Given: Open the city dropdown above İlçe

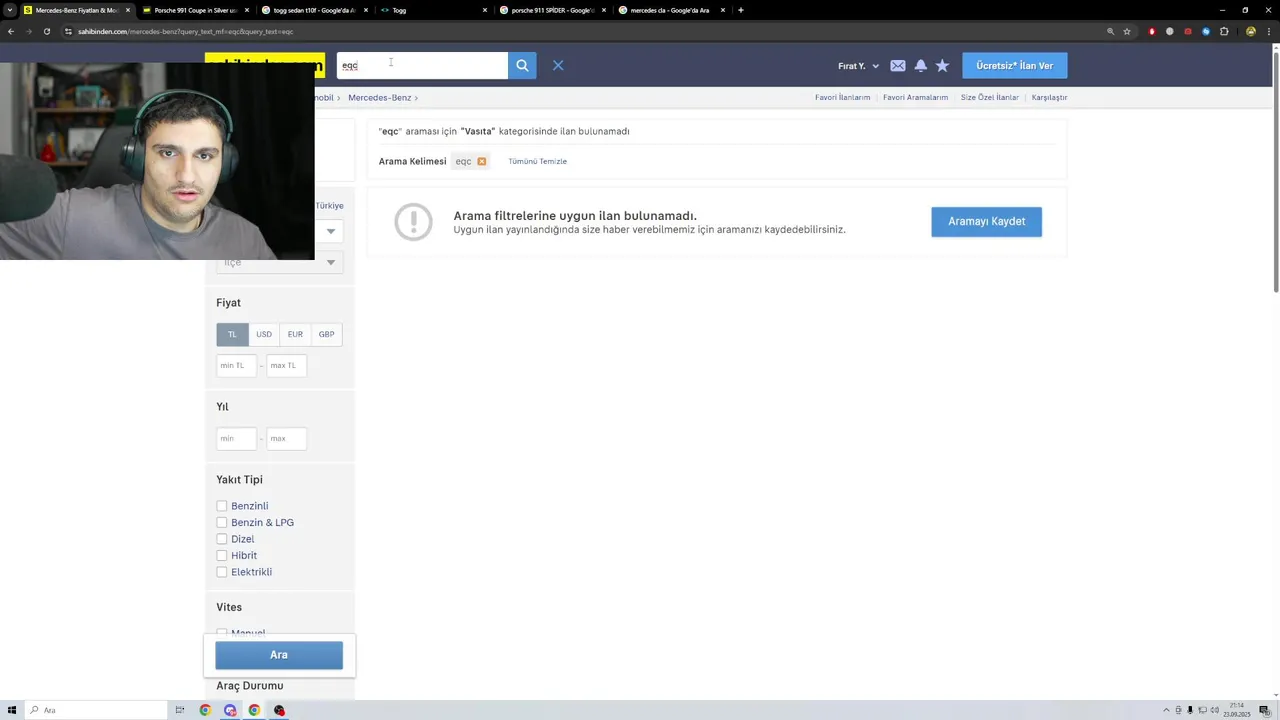Looking at the screenshot, I should coord(330,231).
